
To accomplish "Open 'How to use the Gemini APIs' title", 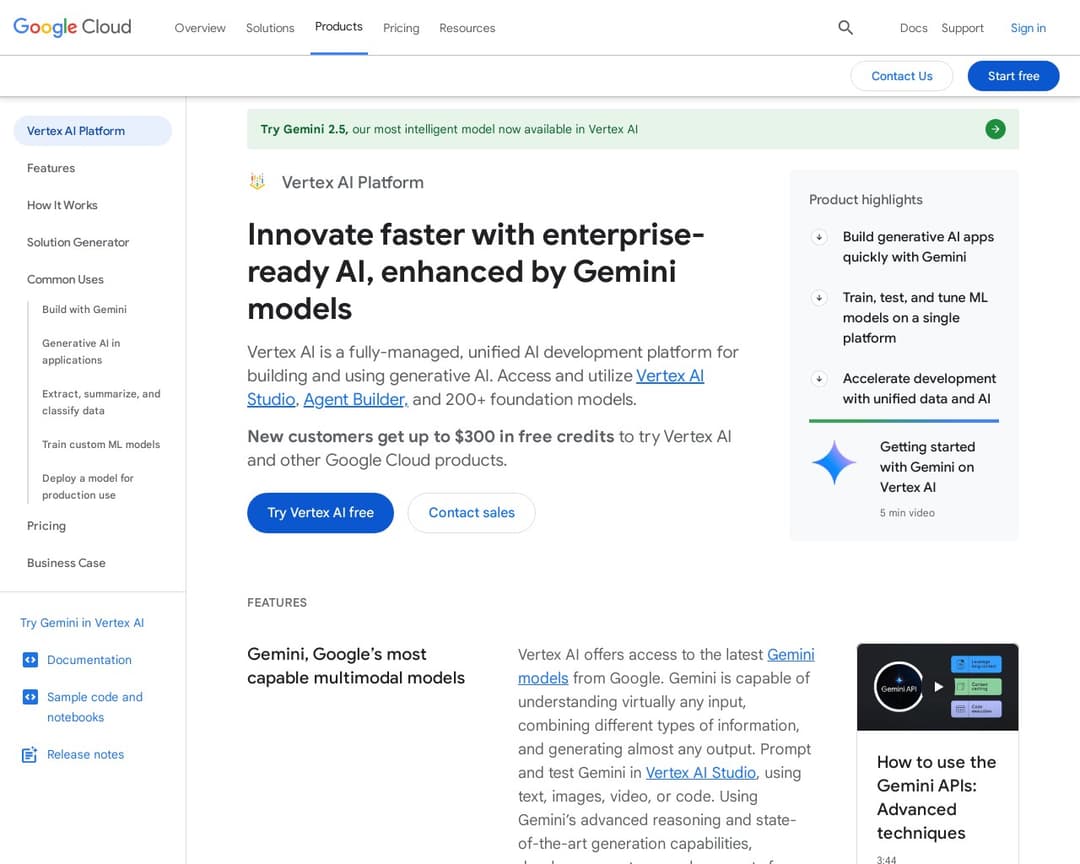I will [x=936, y=798].
